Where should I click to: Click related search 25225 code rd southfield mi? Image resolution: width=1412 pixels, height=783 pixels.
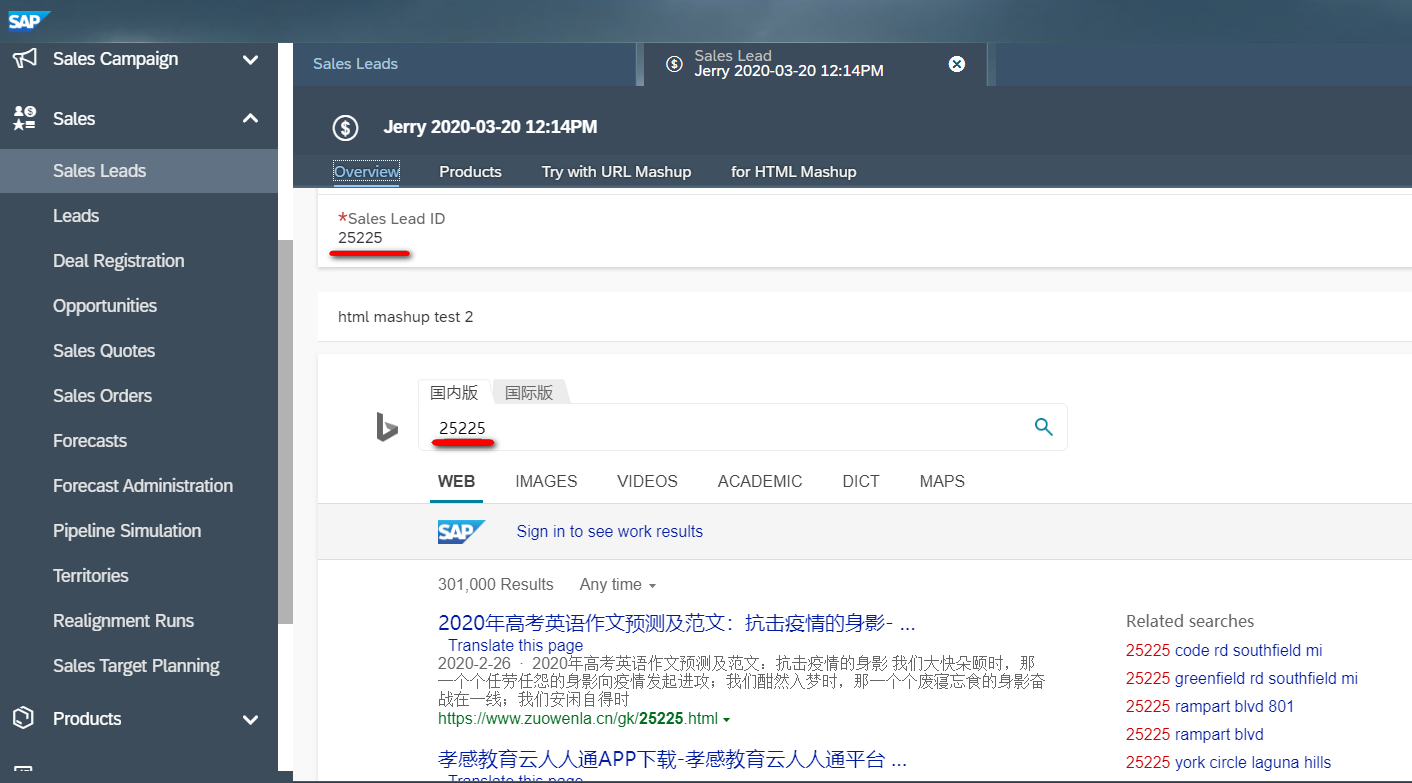pyautogui.click(x=1224, y=651)
